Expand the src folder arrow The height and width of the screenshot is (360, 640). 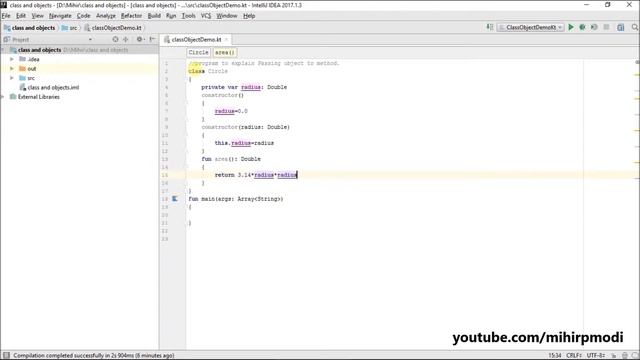(x=12, y=78)
